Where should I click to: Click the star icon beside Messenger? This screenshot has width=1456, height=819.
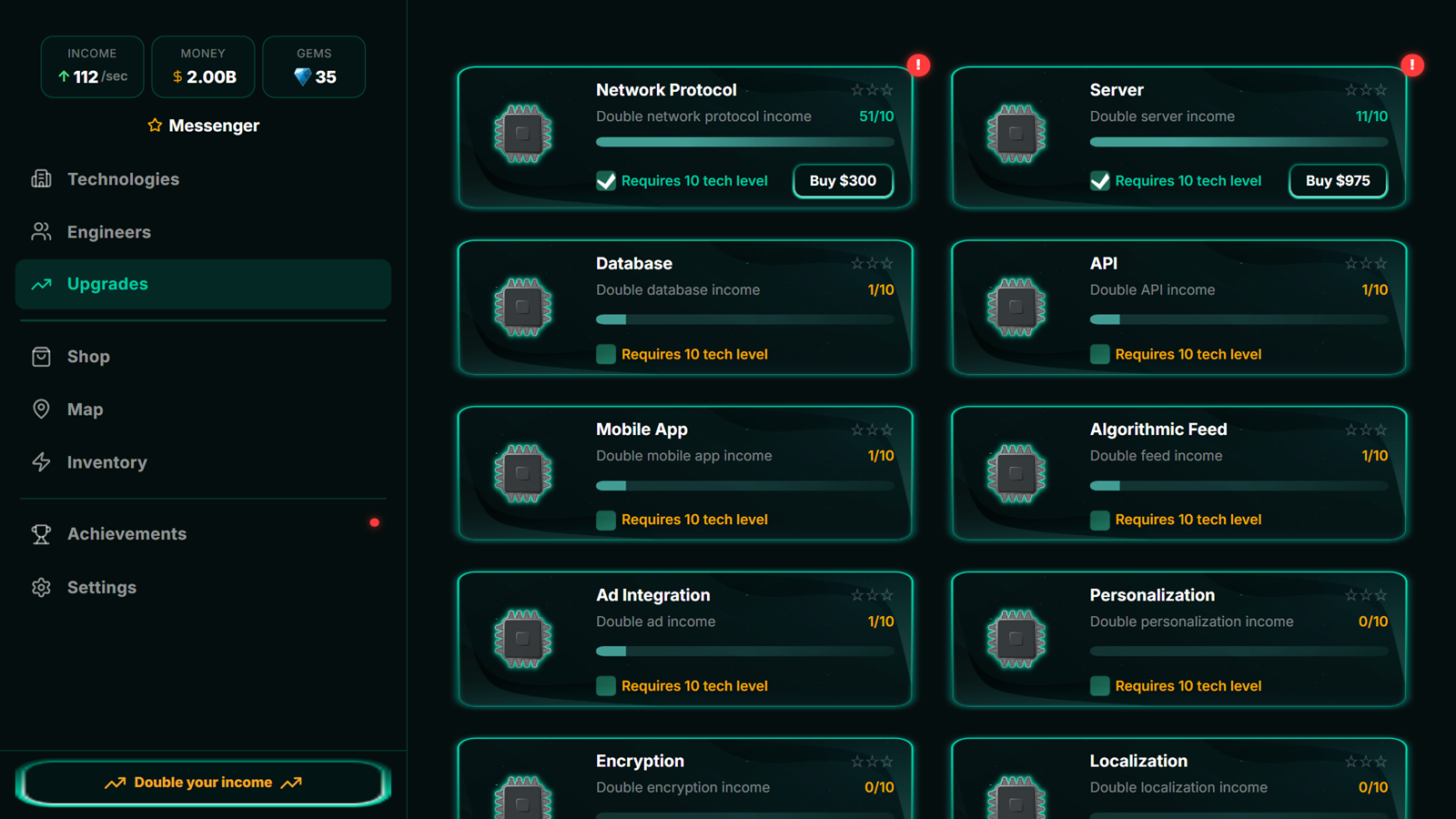pos(155,125)
